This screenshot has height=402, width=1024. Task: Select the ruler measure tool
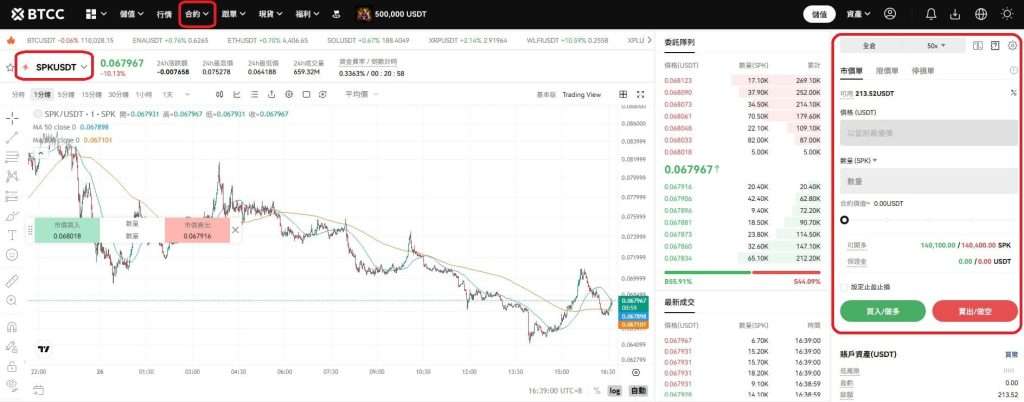[12, 281]
